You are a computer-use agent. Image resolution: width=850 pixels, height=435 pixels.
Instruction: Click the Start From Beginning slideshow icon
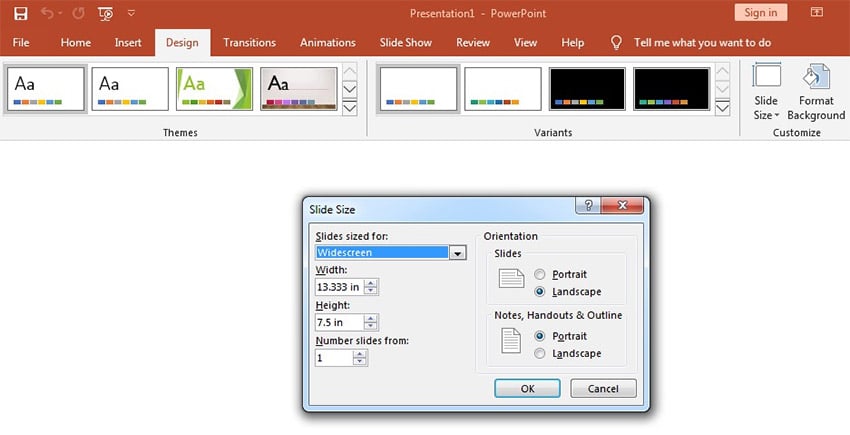pos(105,13)
